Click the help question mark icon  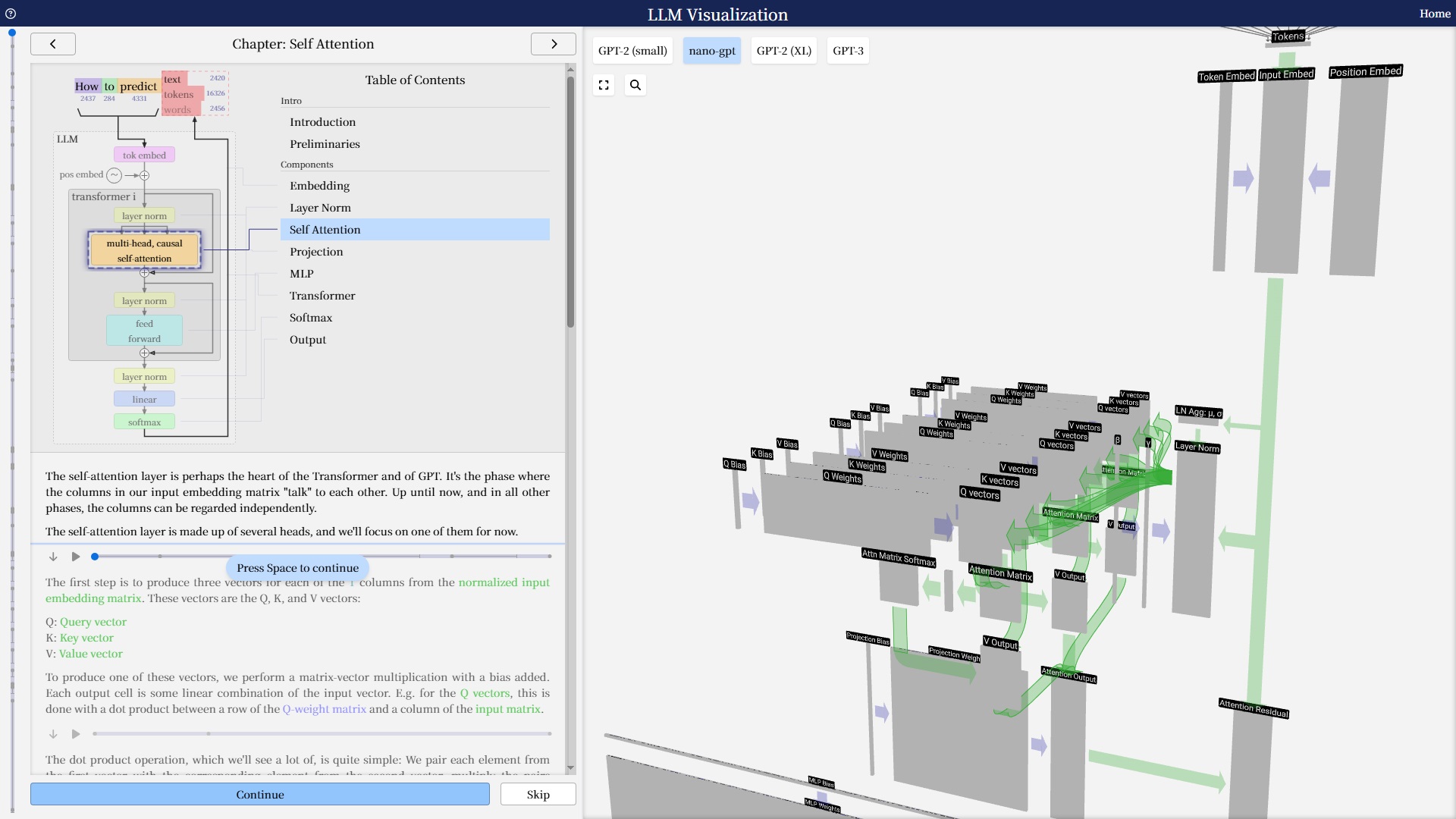pyautogui.click(x=11, y=14)
